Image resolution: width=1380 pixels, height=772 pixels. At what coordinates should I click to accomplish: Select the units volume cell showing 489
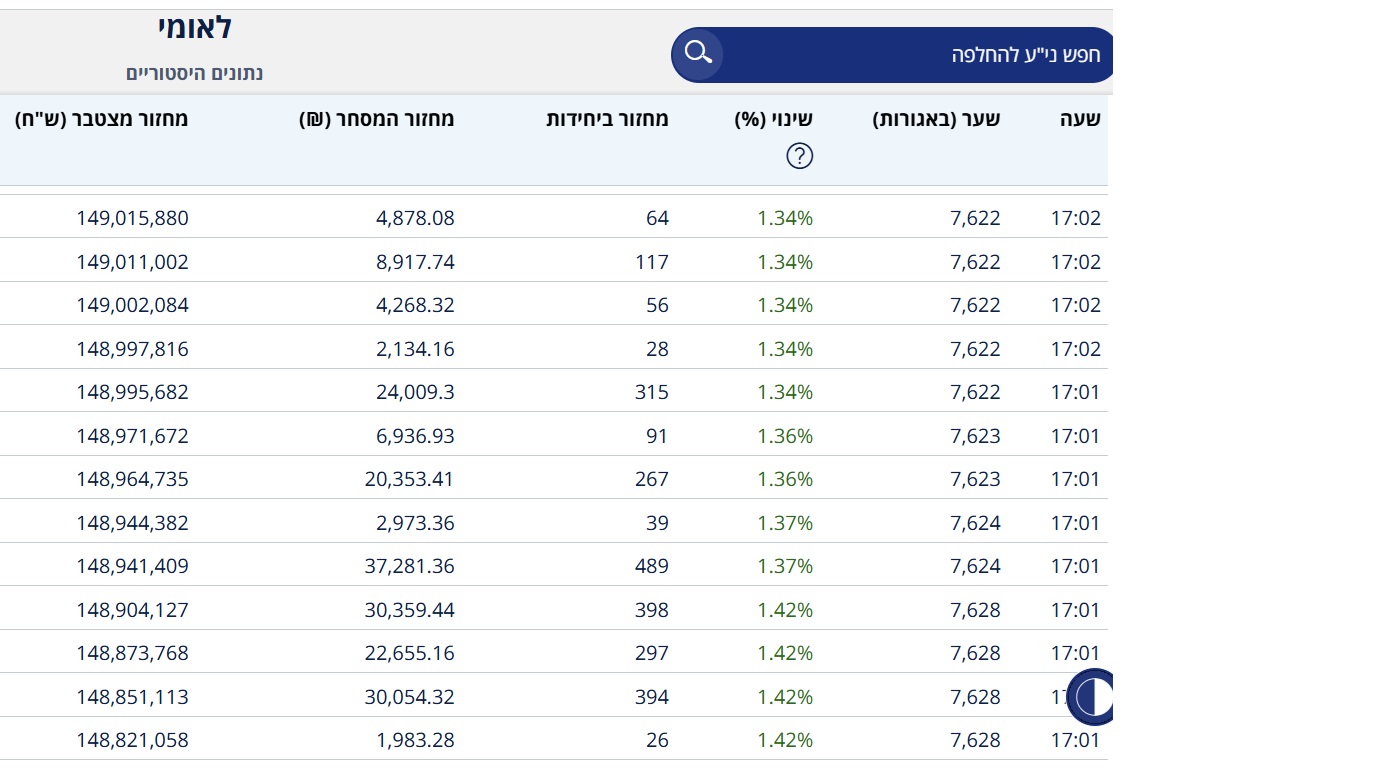pos(651,566)
